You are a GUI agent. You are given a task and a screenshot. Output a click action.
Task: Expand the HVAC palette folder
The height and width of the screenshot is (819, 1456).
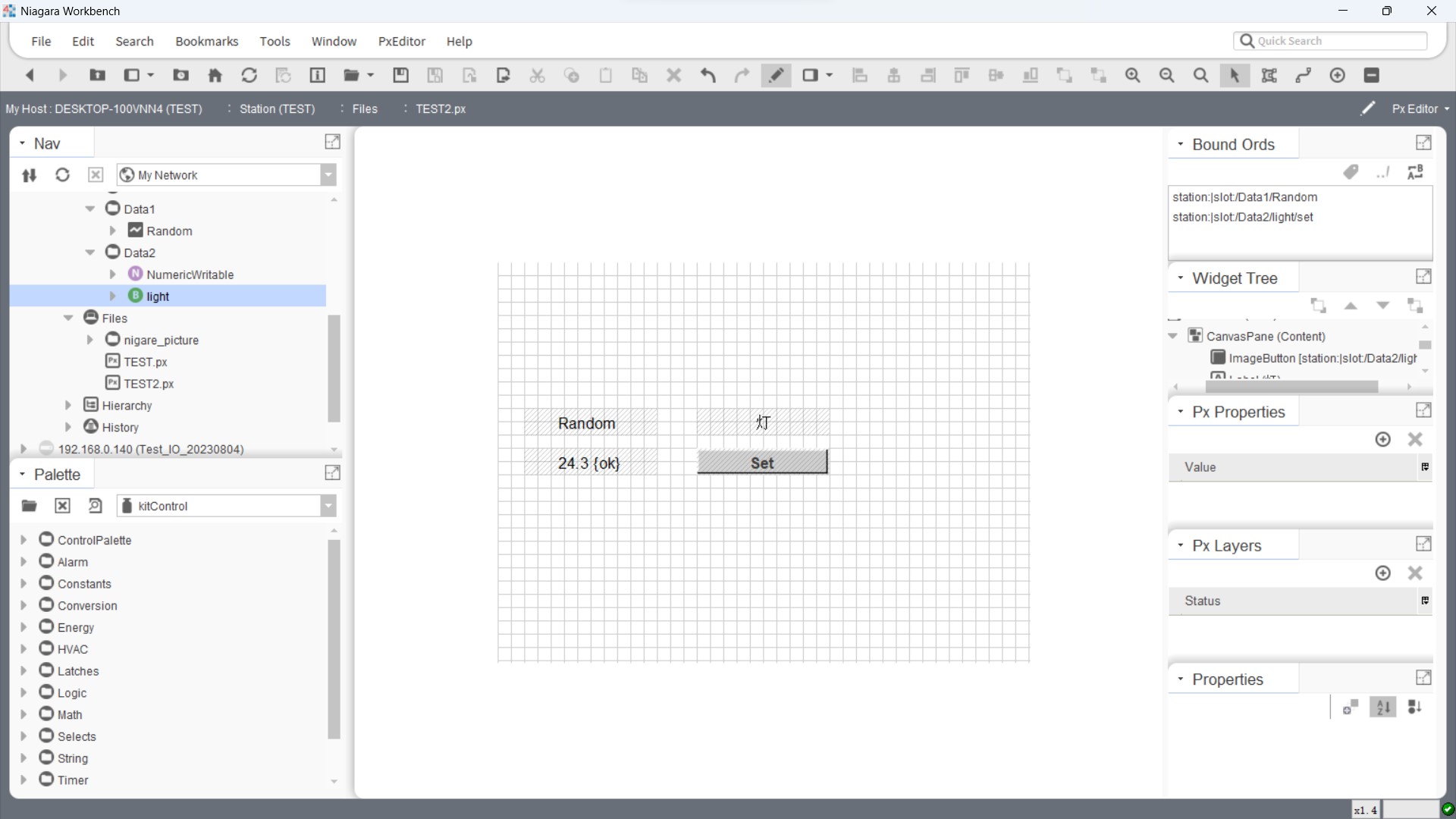[23, 649]
